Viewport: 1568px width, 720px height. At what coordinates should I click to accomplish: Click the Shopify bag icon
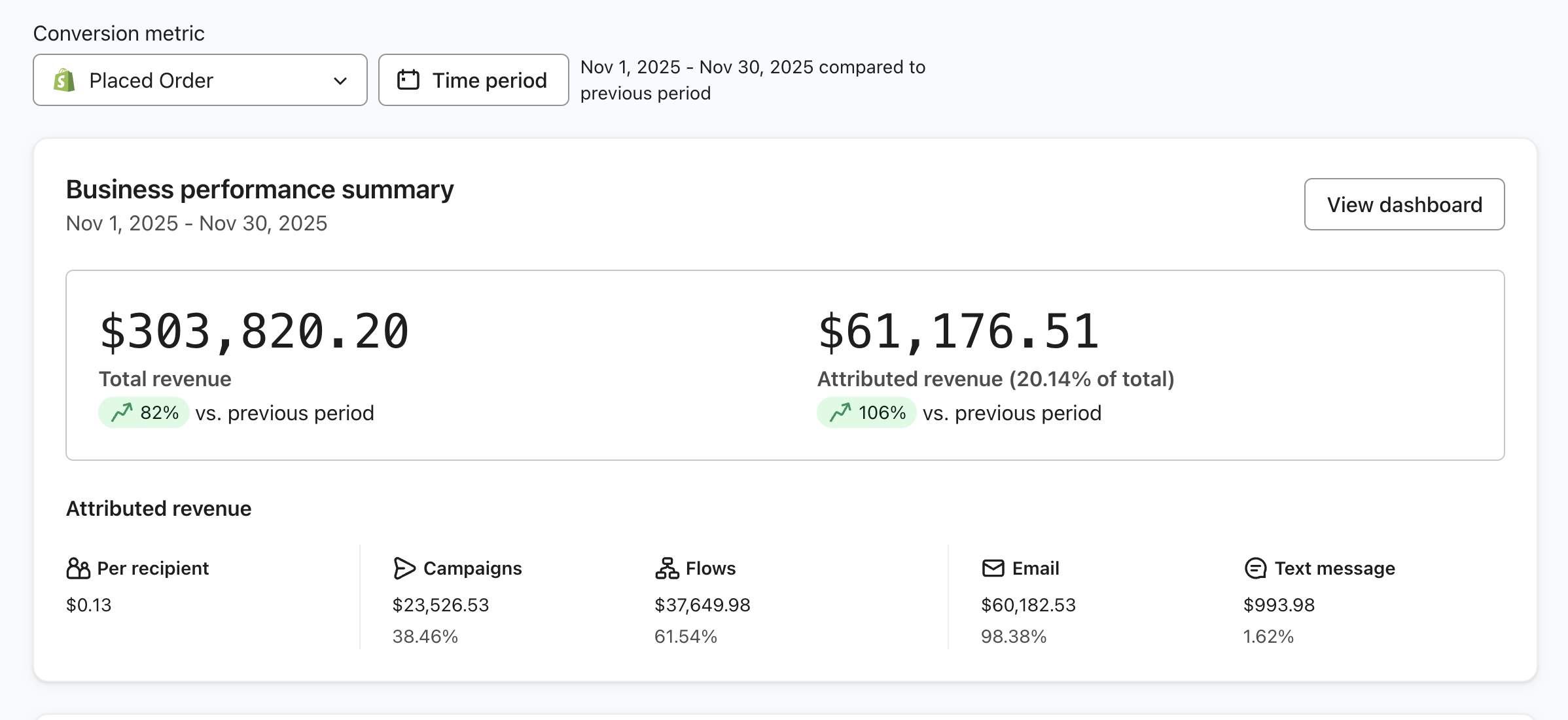pyautogui.click(x=64, y=81)
